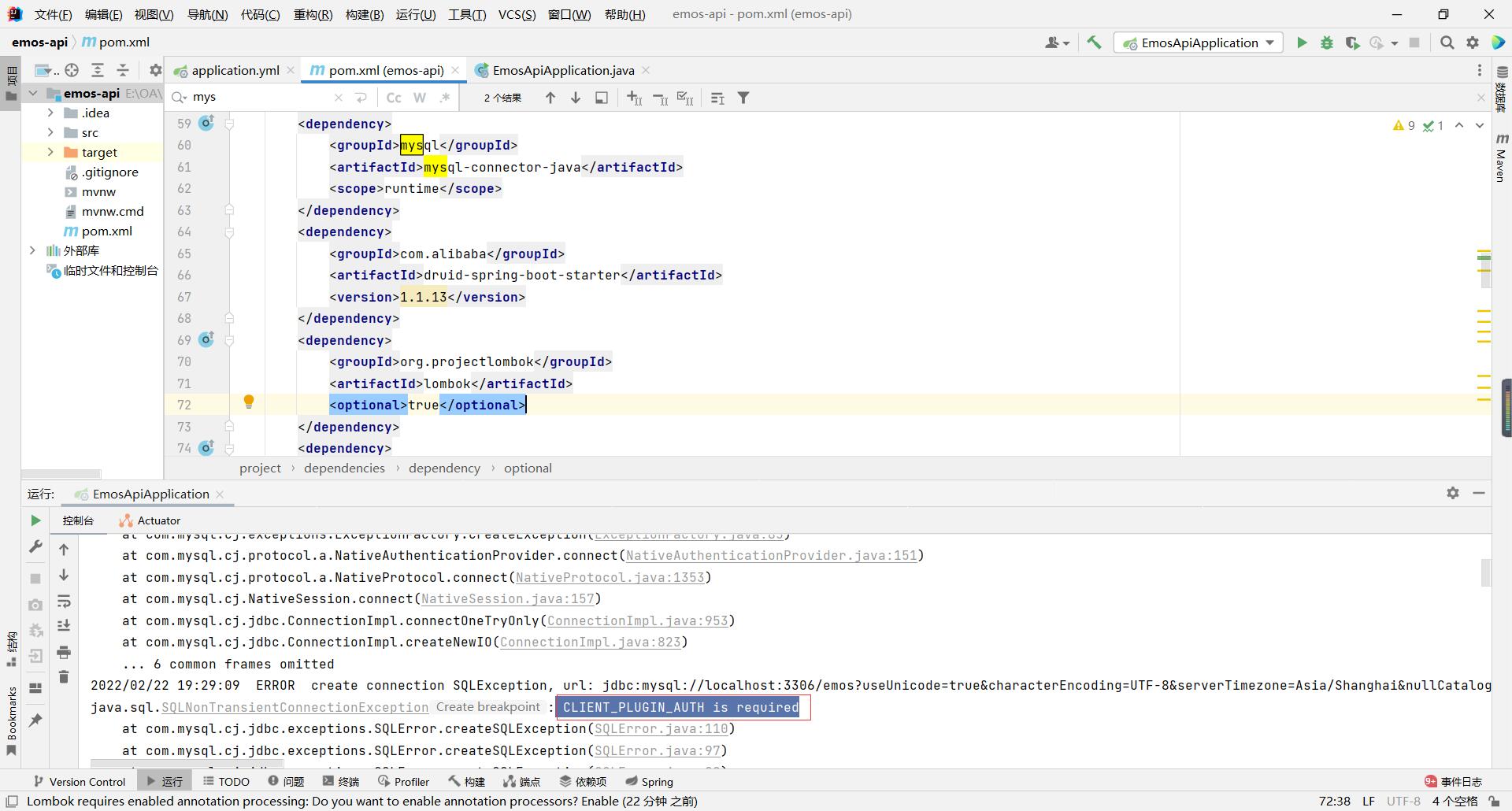Viewport: 1512px width, 811px height.
Task: Hide the Run tool window with the minus icon
Action: coord(1479,493)
